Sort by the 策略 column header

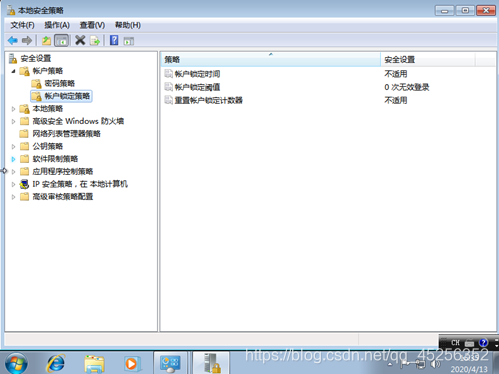click(x=270, y=59)
